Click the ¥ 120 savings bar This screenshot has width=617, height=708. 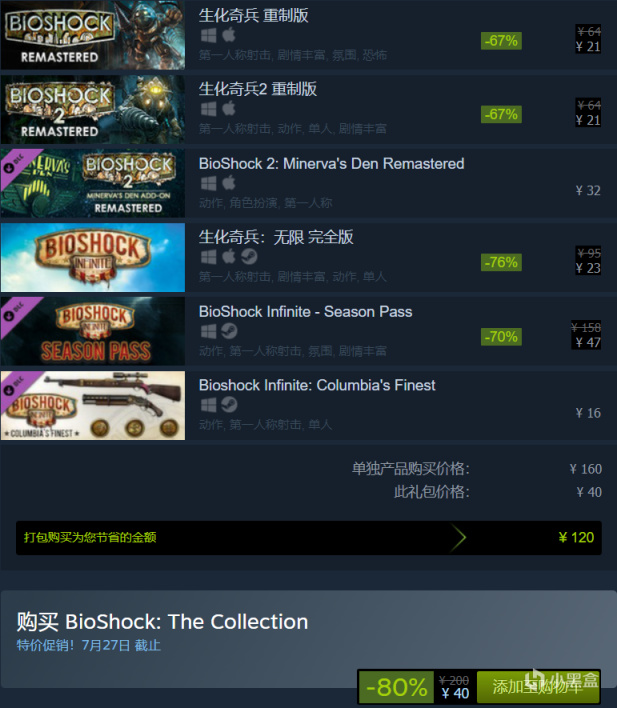pos(308,538)
